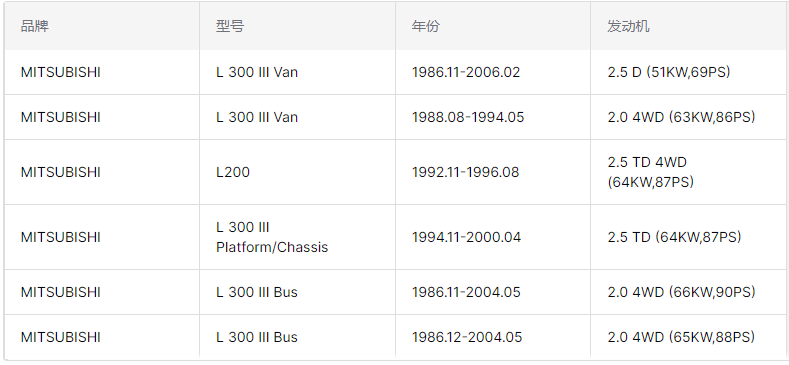Viewport: 789px width, 365px height.
Task: Select the 2.0 4WD (65KW,88PS) engine cell
Action: 681,337
